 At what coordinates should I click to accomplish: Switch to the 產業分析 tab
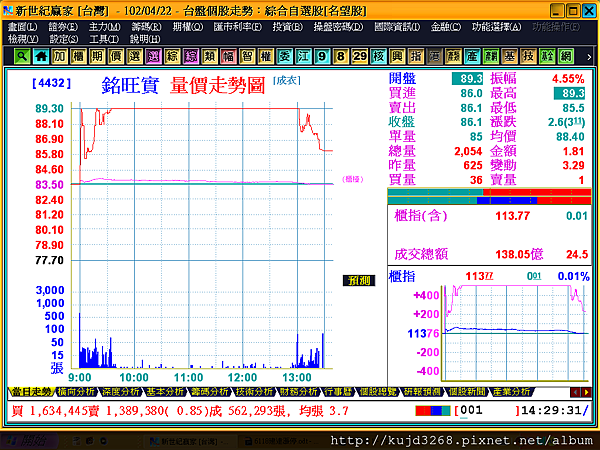512,392
